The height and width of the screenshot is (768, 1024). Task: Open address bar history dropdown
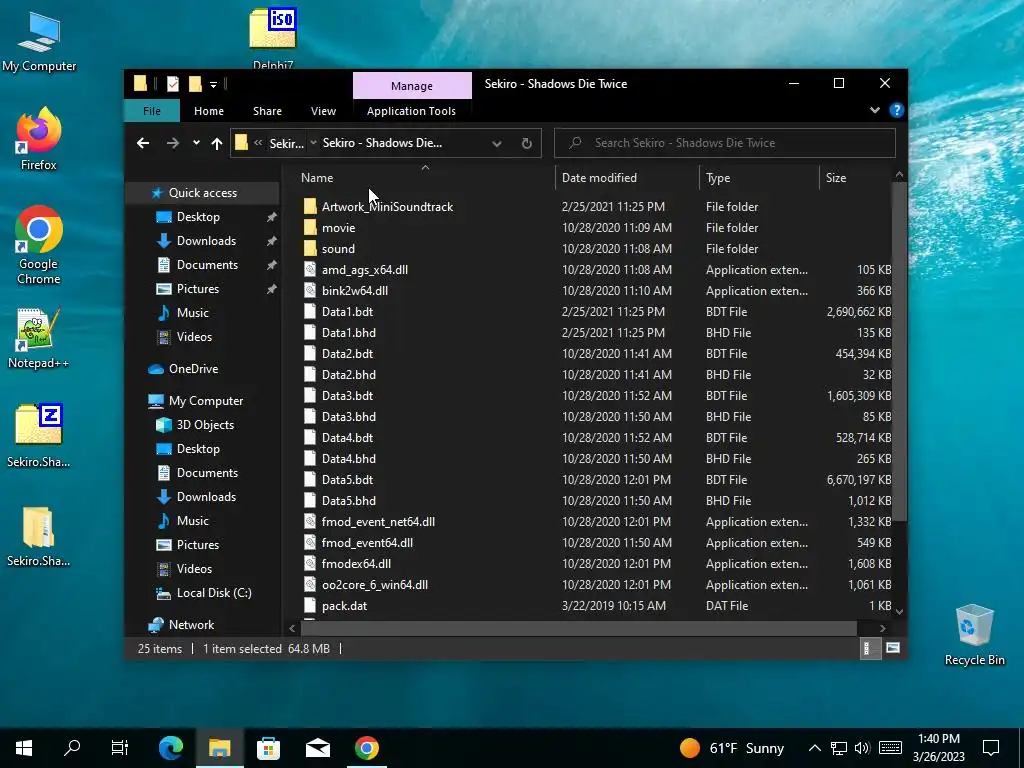click(x=497, y=143)
